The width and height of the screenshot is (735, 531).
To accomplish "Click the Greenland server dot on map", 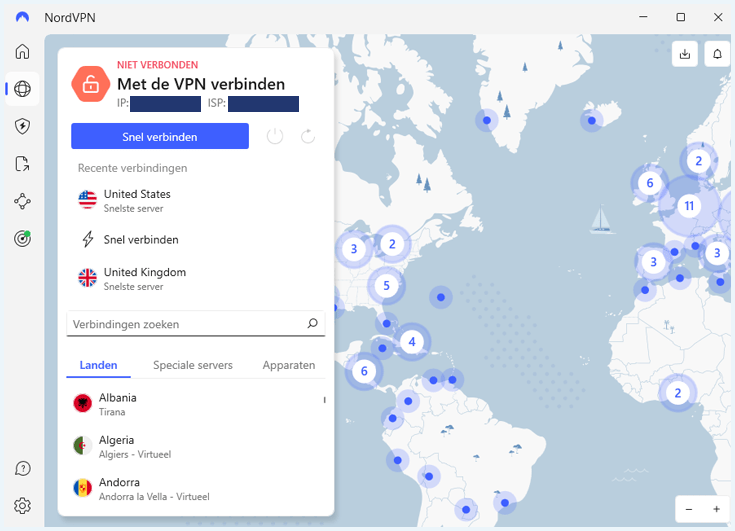I will pos(487,120).
